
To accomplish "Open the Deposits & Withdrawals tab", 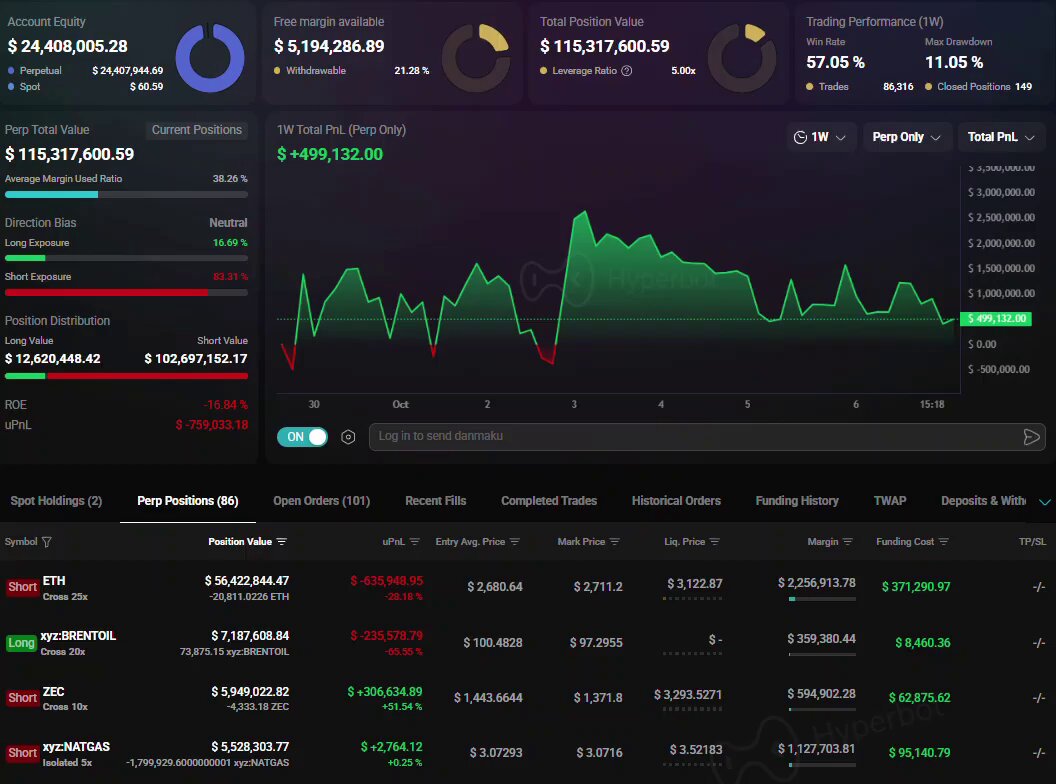I will coord(983,501).
